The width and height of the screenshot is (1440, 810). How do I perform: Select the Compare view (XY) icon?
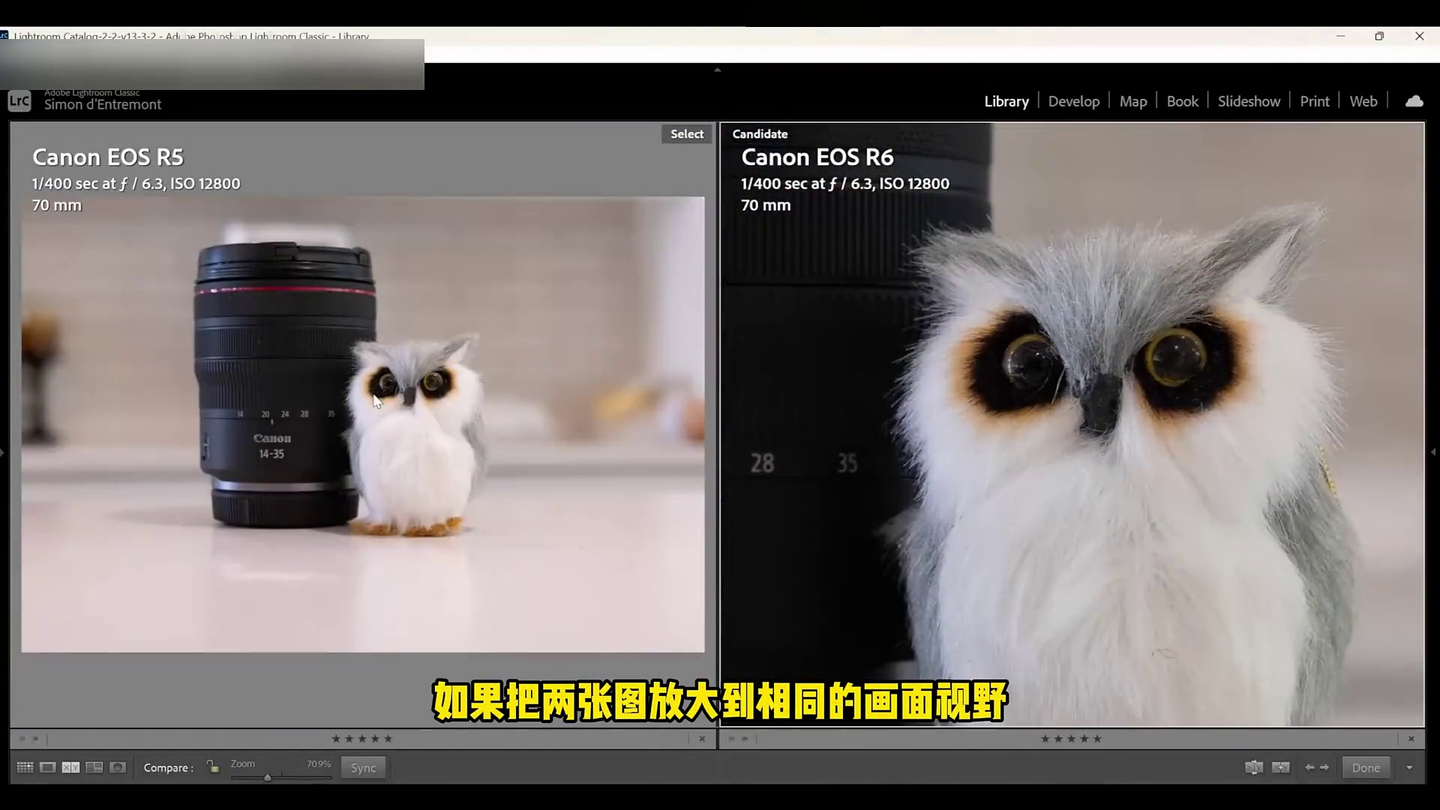pos(71,767)
